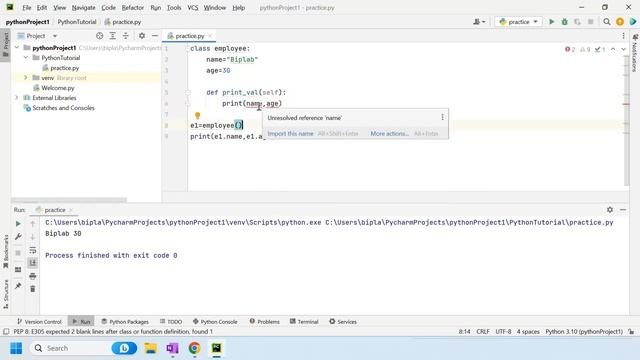Open the TODO tool window
The width and height of the screenshot is (640, 360).
(x=171, y=322)
